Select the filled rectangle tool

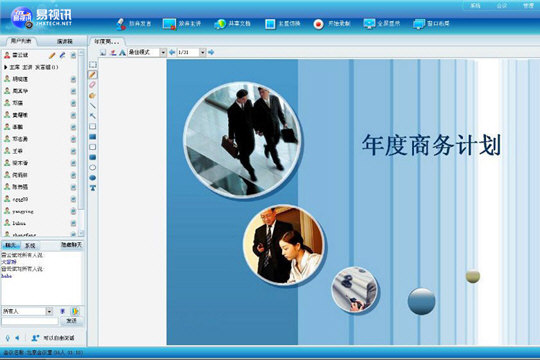point(93,137)
